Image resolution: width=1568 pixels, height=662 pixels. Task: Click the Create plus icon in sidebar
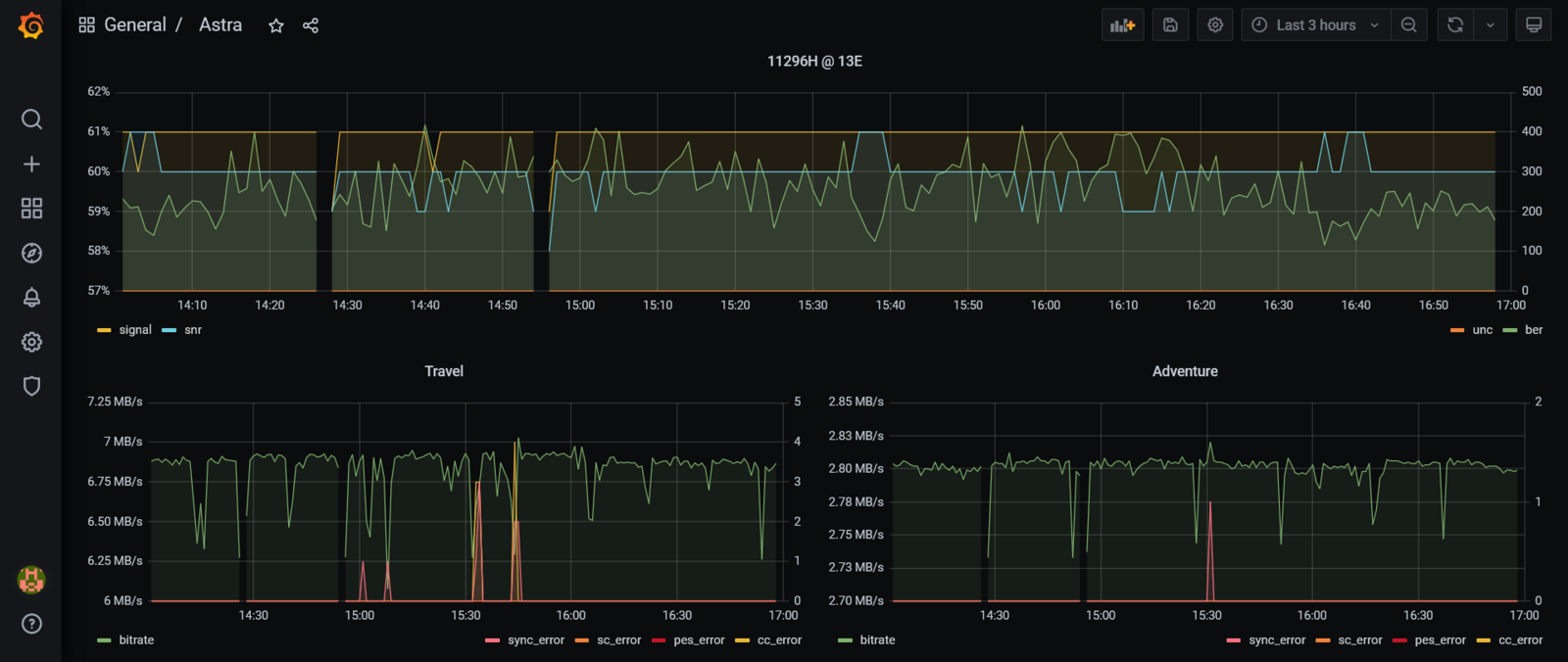[x=31, y=164]
